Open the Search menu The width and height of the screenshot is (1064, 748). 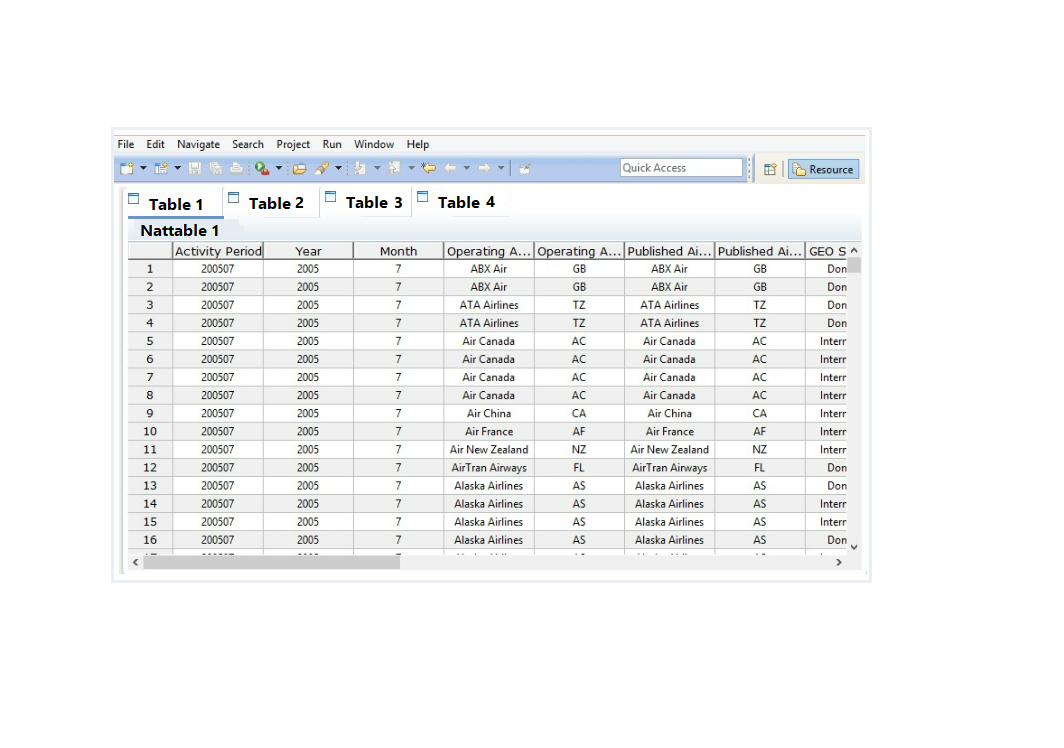pyautogui.click(x=248, y=144)
